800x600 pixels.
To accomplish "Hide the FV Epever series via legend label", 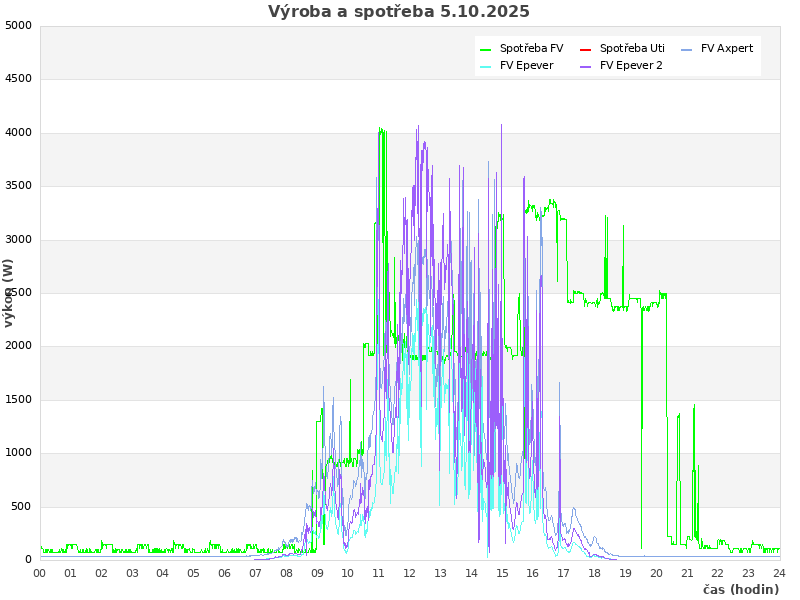I will pos(526,66).
